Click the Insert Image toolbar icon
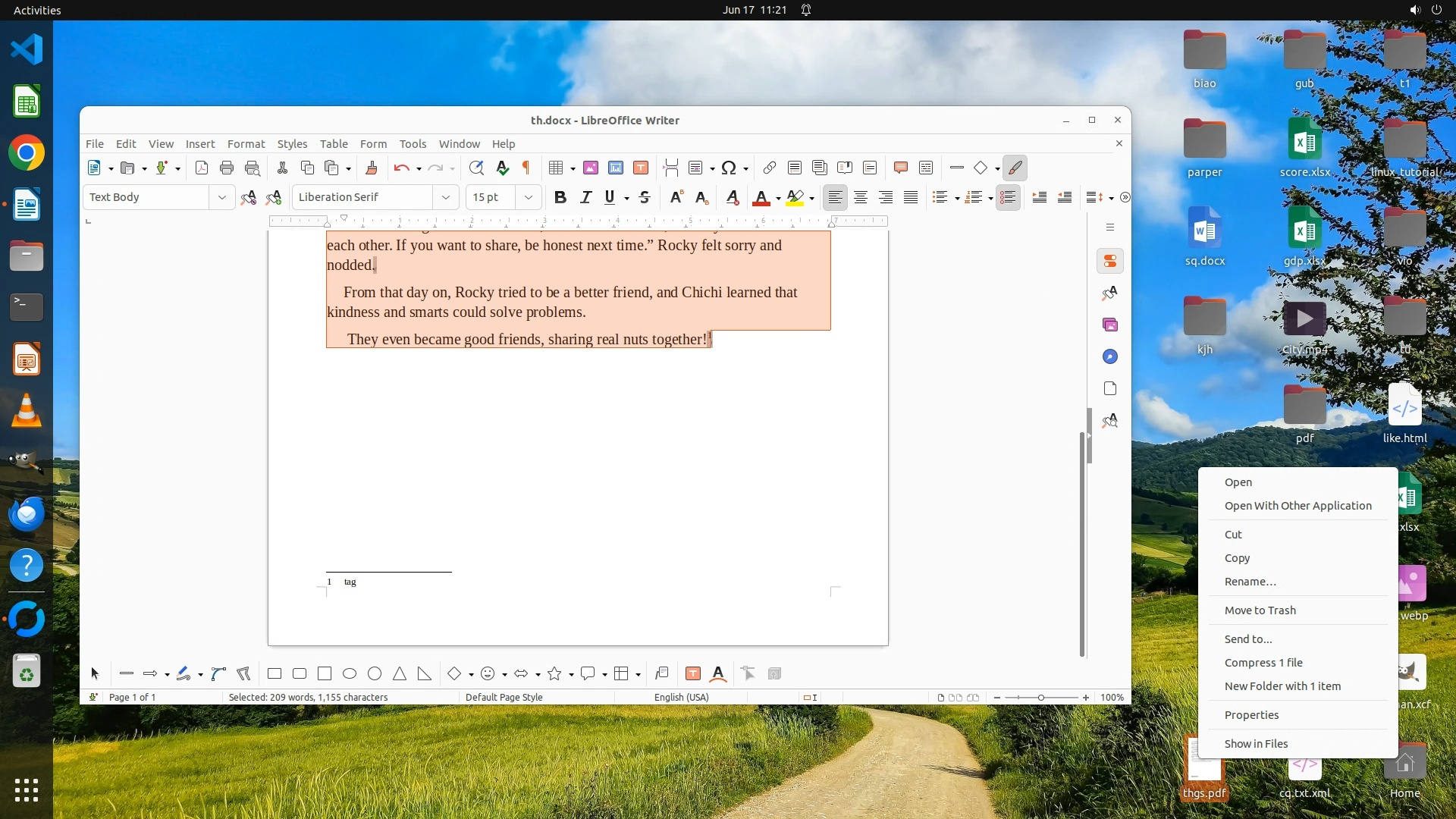 tap(591, 168)
